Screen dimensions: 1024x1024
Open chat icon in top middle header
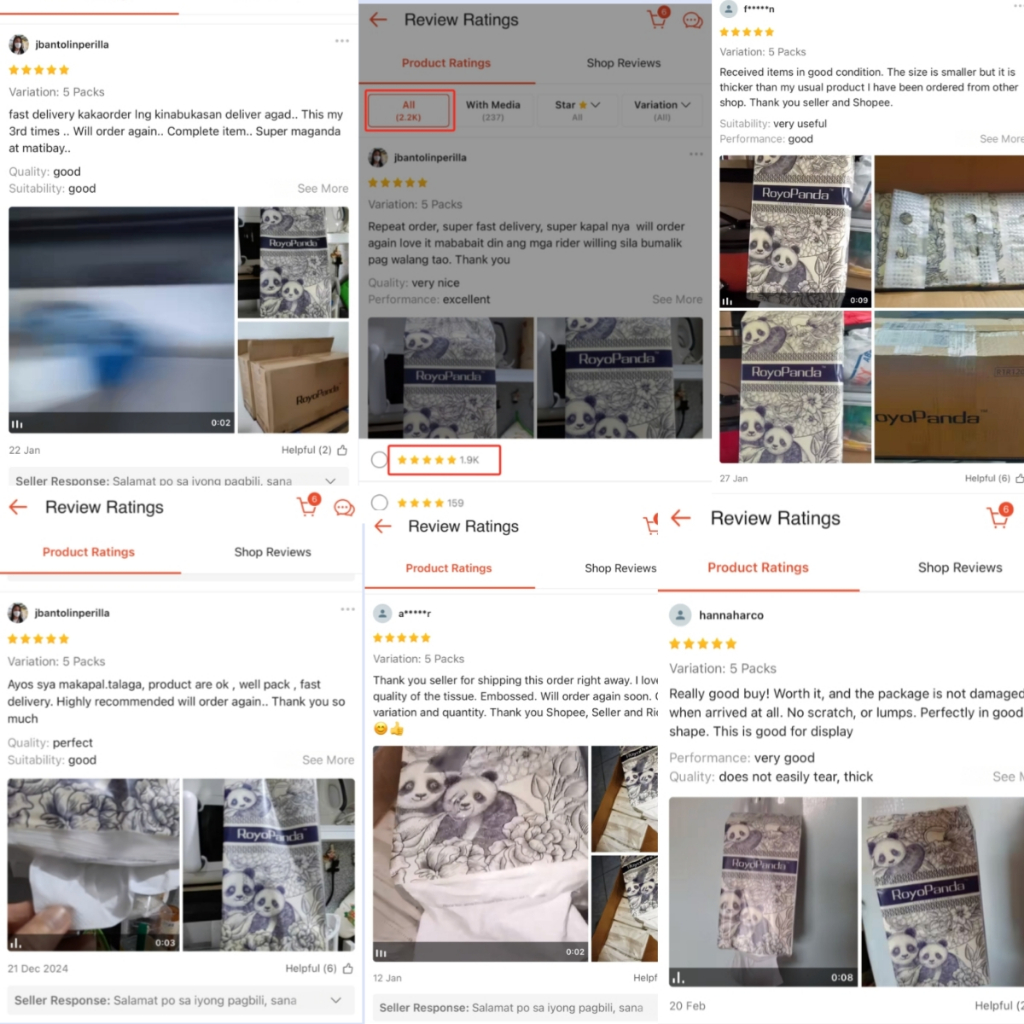[x=692, y=20]
